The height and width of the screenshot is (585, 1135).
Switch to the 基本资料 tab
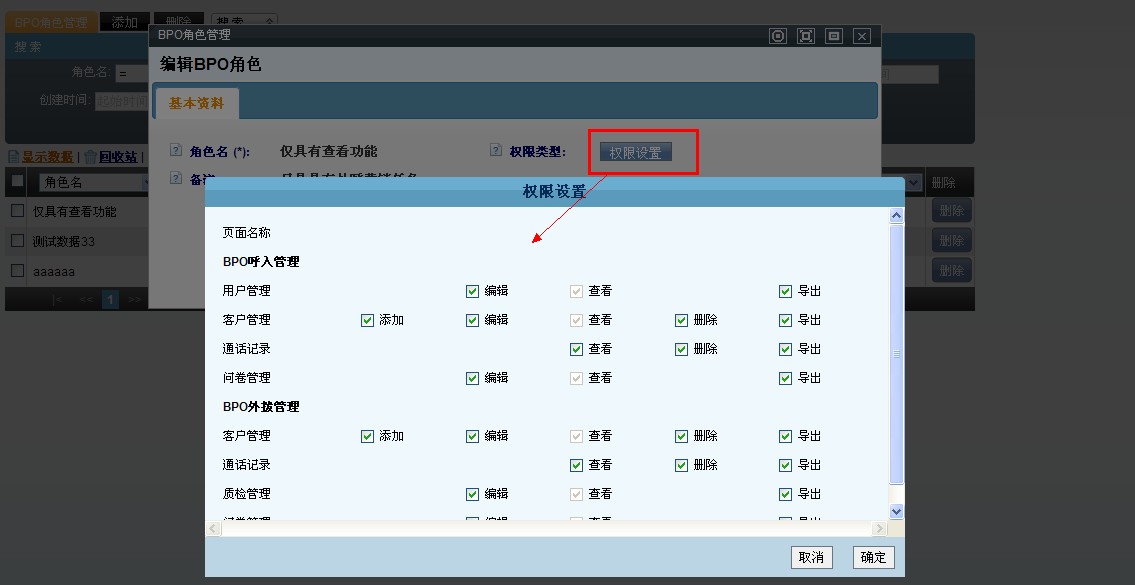pyautogui.click(x=197, y=103)
